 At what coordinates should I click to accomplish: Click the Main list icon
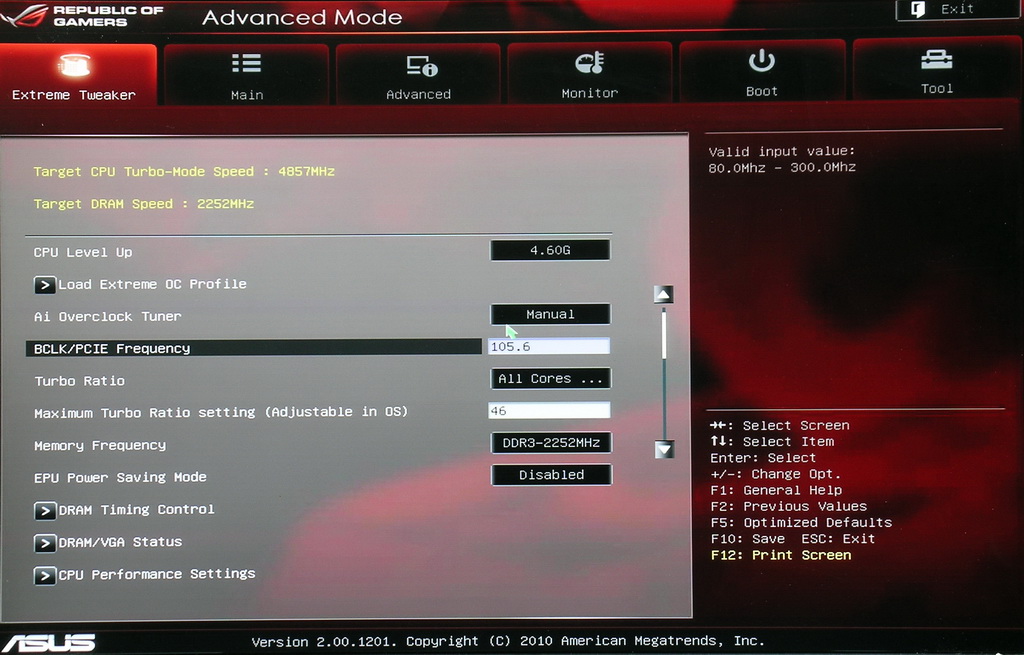pyautogui.click(x=247, y=64)
